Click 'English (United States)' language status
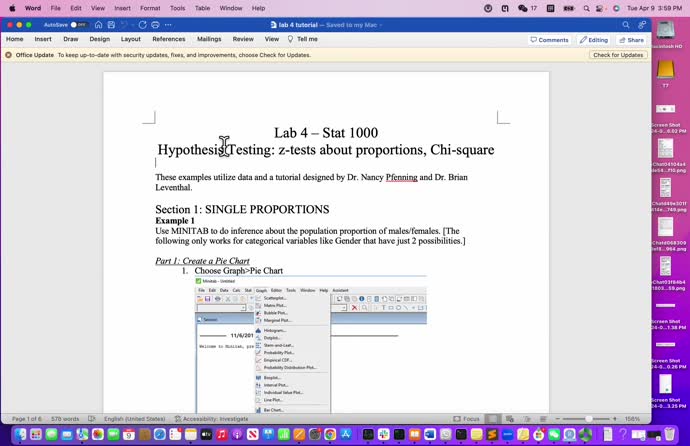The height and width of the screenshot is (446, 690). (x=134, y=419)
